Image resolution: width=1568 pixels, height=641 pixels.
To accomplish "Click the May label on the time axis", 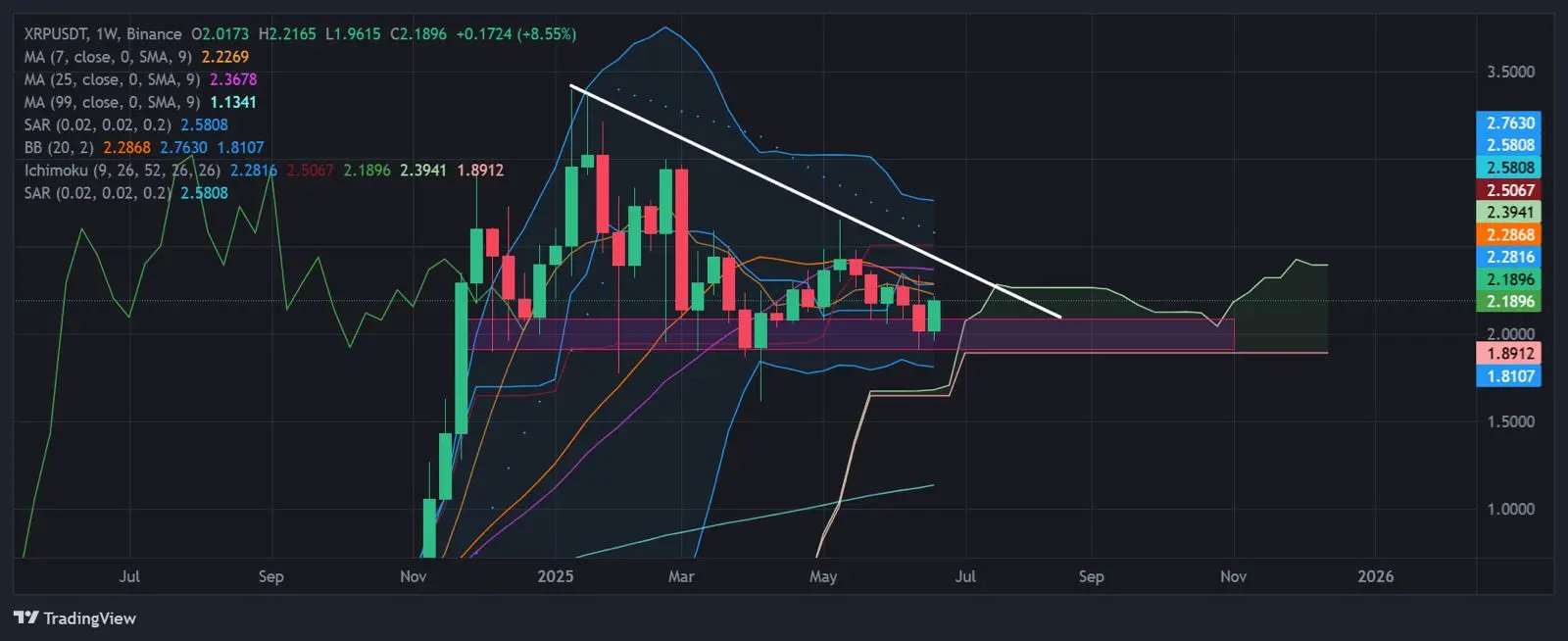I will coord(823,576).
